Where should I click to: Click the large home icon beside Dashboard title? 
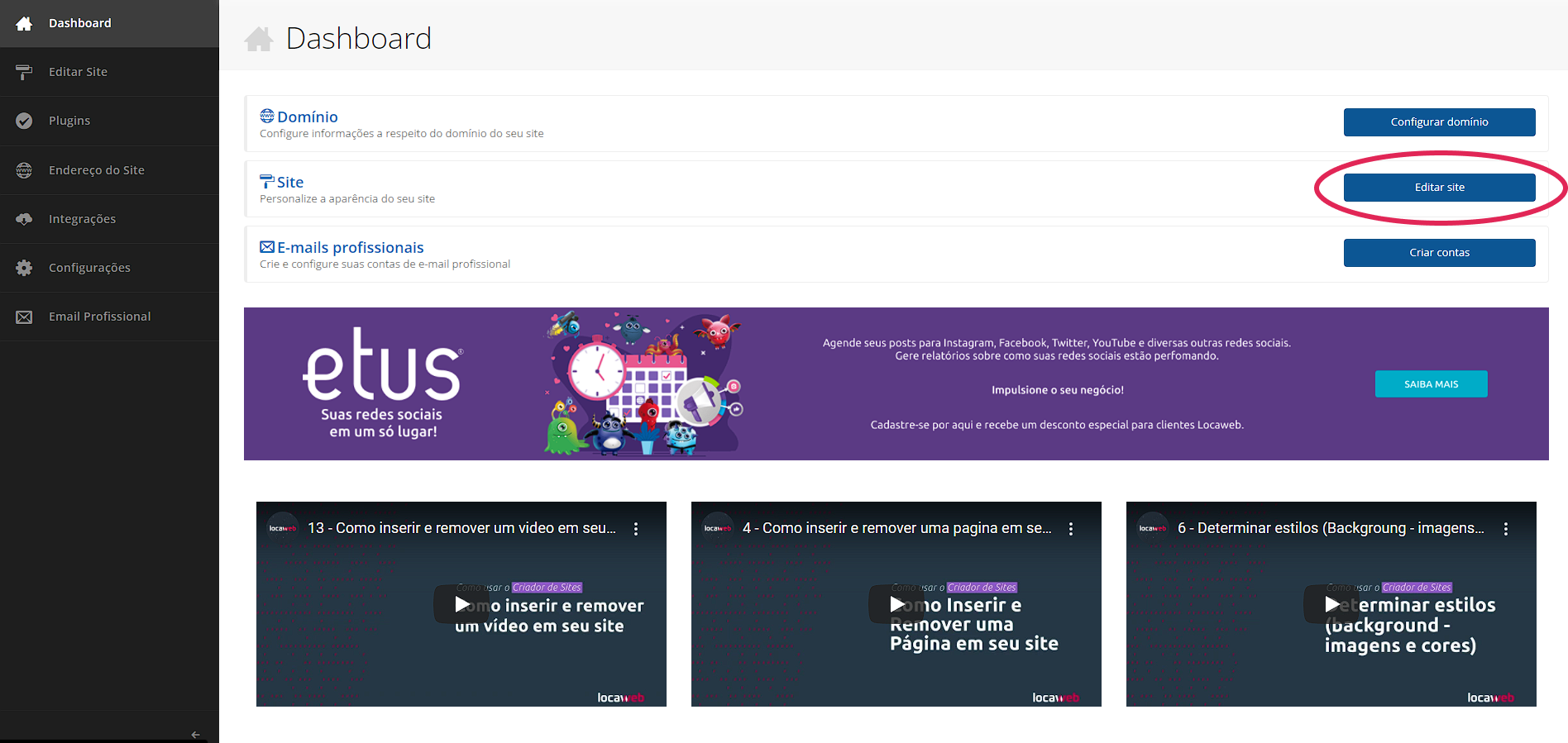click(x=259, y=39)
